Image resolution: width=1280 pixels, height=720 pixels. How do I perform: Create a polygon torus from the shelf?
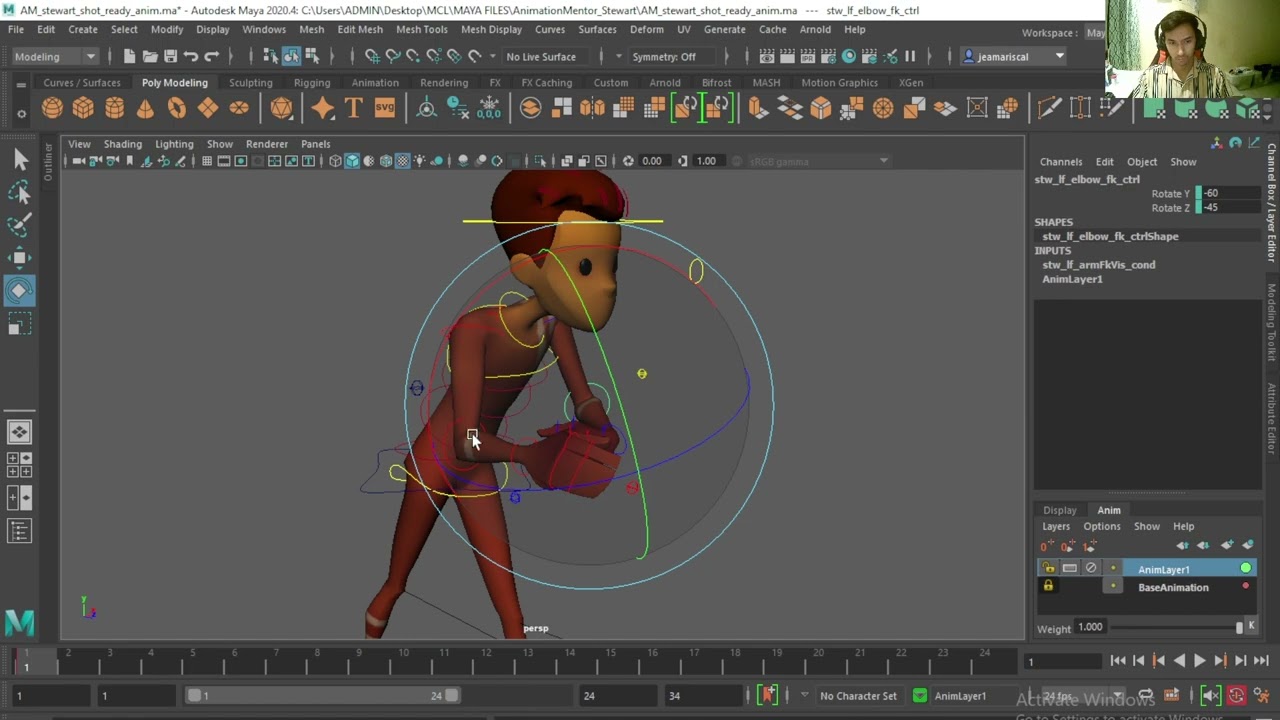(177, 108)
